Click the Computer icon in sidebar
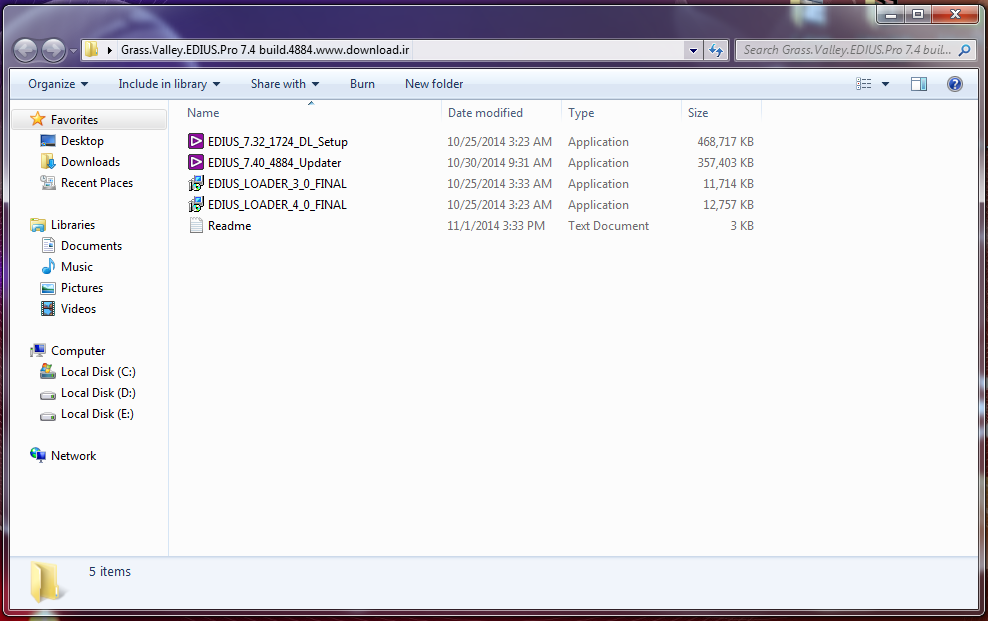Screen dimensions: 988x621 [x=38, y=350]
